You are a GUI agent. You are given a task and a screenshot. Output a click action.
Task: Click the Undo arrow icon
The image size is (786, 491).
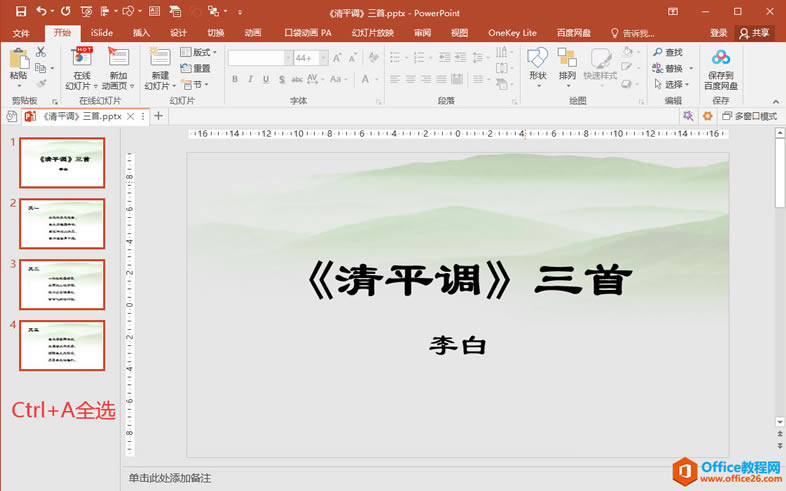pos(41,12)
